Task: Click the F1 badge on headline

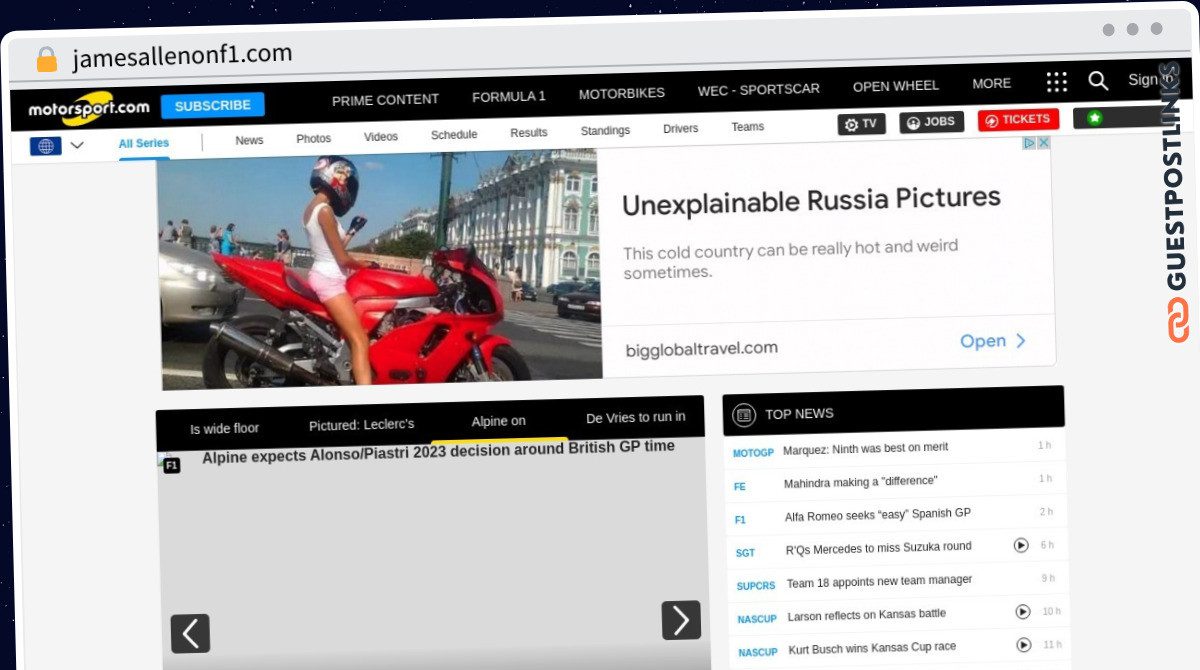Action: [x=172, y=466]
